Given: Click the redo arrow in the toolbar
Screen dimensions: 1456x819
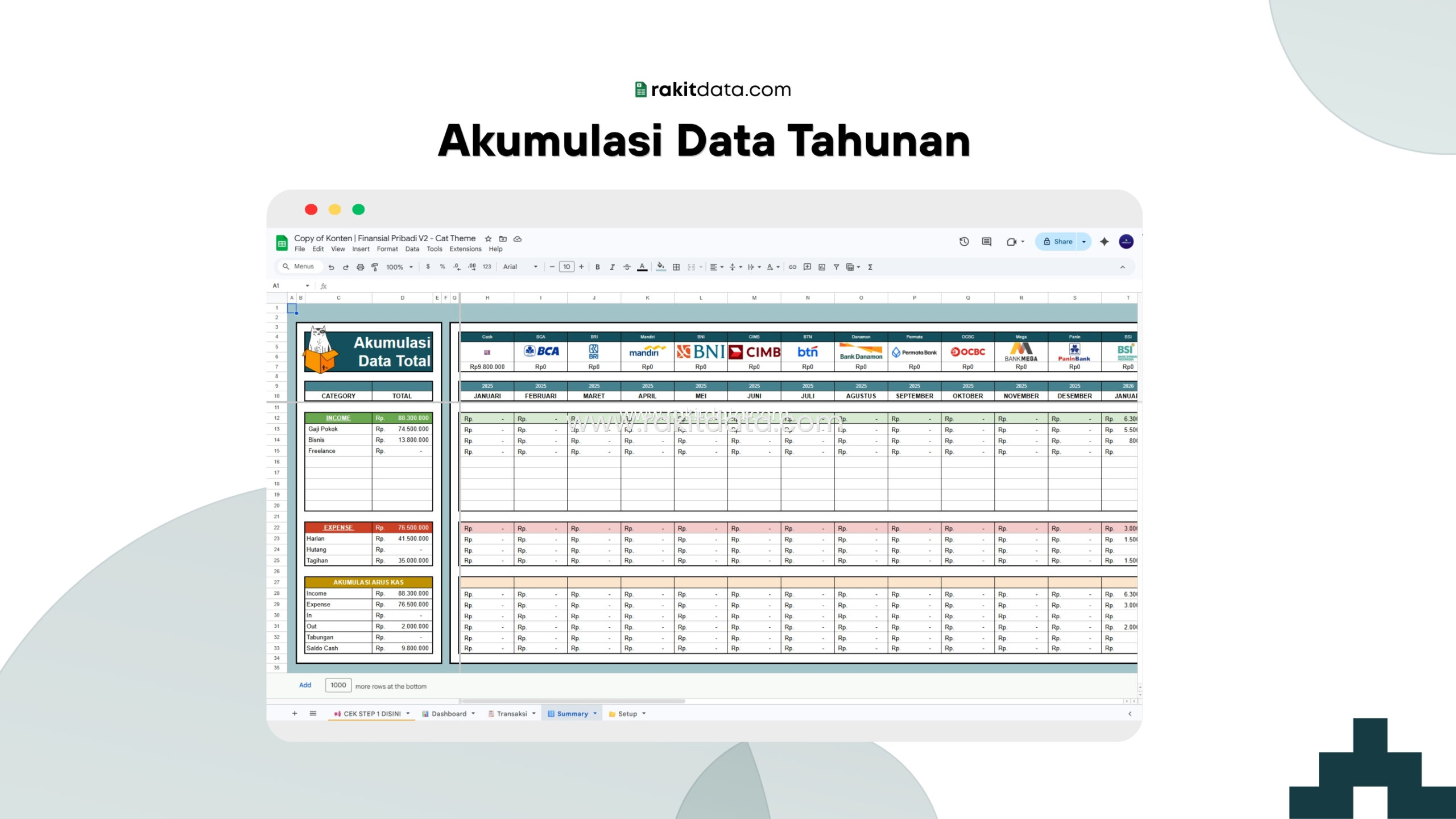Looking at the screenshot, I should [345, 267].
